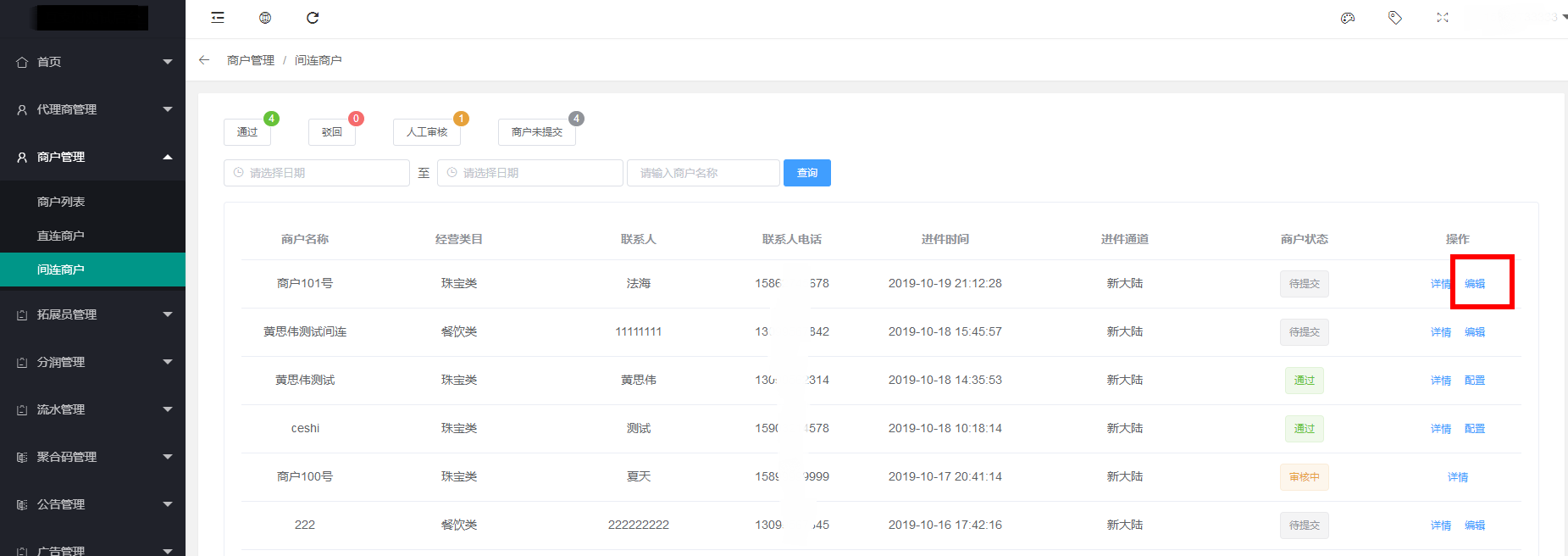The image size is (1568, 556).
Task: Click 配置 for 黄思伟测试 row
Action: 1475,381
